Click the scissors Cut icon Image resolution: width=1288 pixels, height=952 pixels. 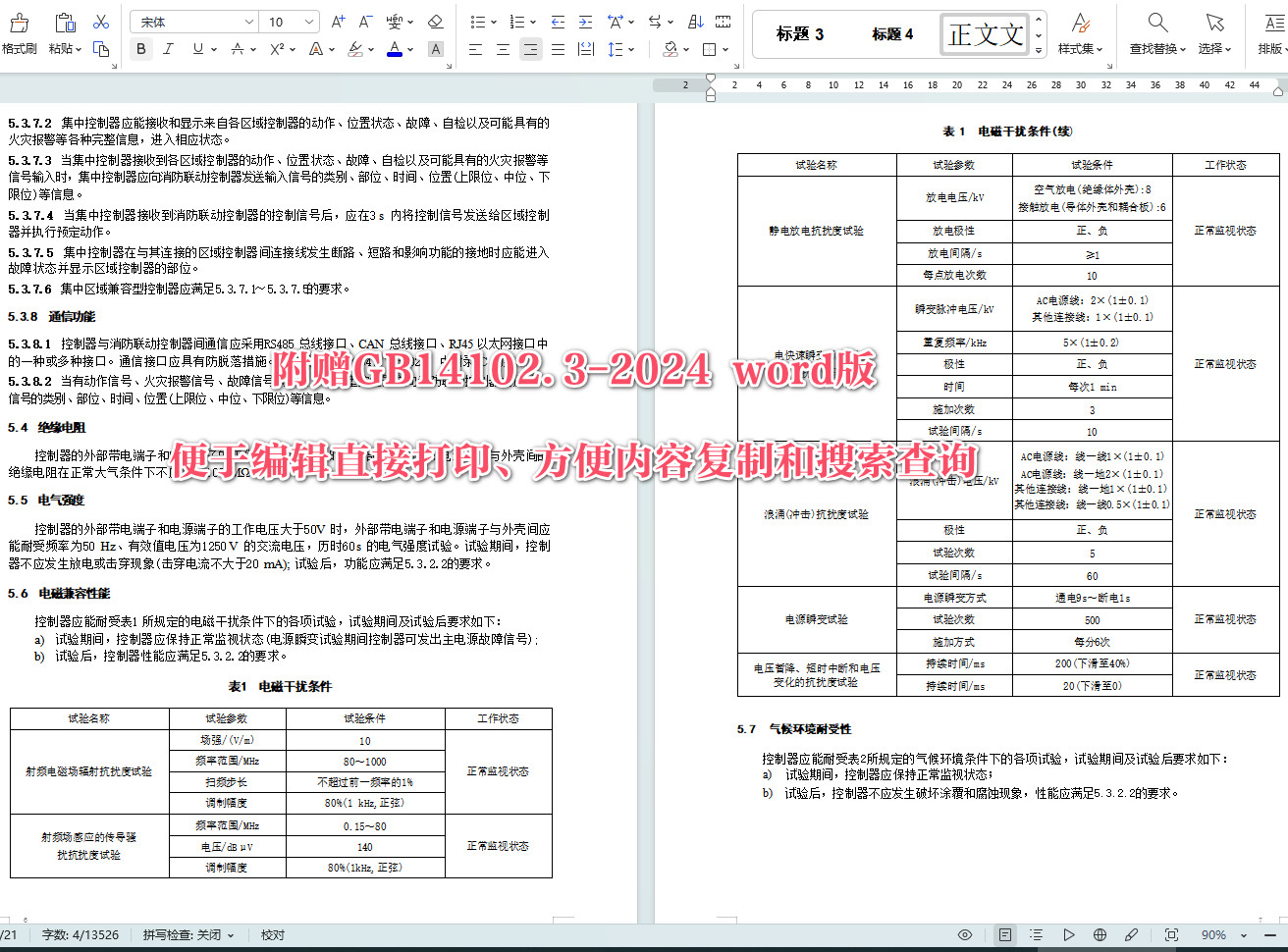pyautogui.click(x=102, y=20)
